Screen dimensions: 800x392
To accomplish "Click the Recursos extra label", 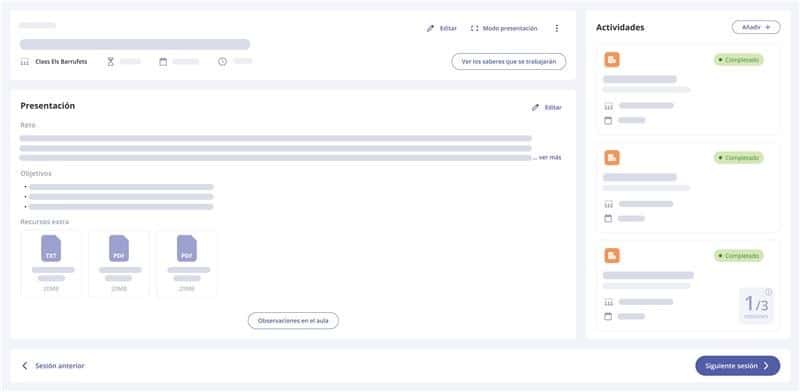I will pyautogui.click(x=44, y=222).
